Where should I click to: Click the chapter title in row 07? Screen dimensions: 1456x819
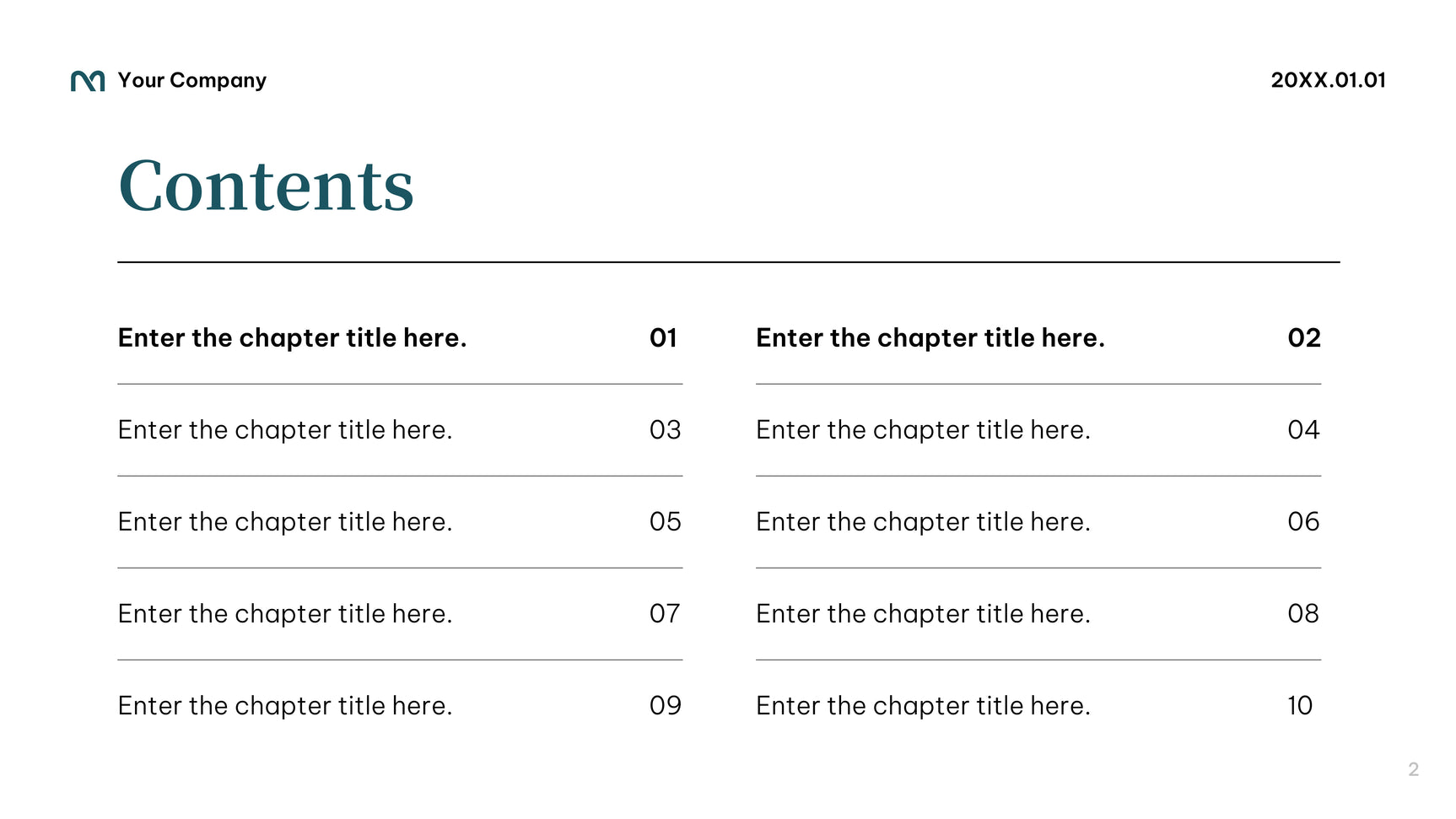(285, 614)
